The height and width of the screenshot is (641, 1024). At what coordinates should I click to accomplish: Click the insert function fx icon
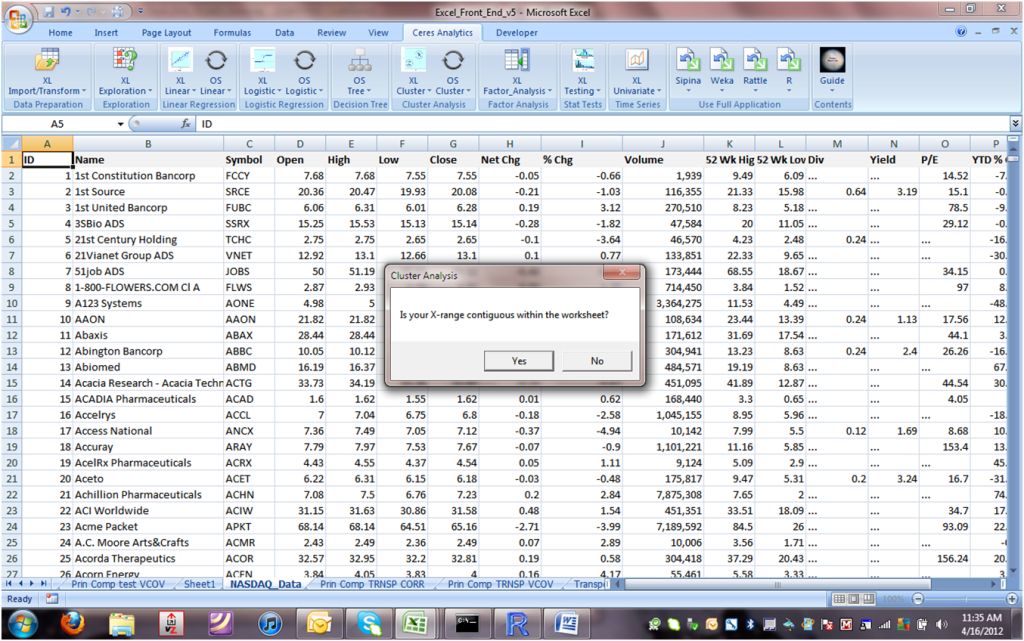pos(185,123)
